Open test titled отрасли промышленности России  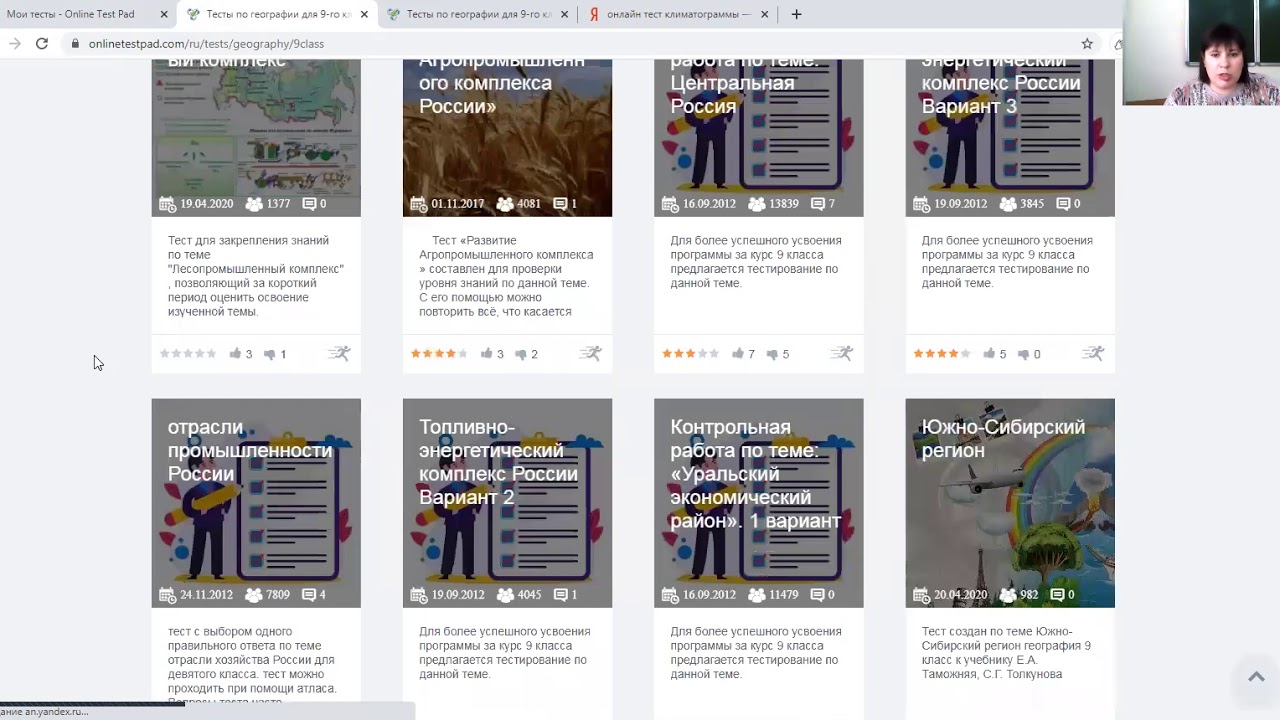(x=250, y=450)
